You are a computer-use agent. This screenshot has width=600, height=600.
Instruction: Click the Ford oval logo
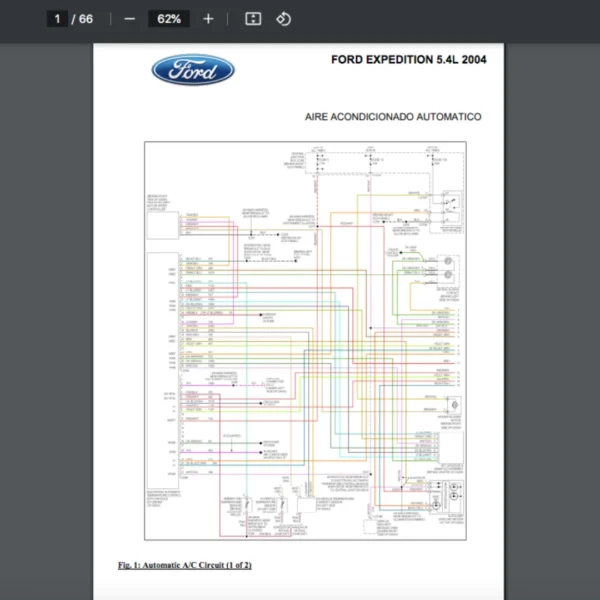click(x=193, y=70)
